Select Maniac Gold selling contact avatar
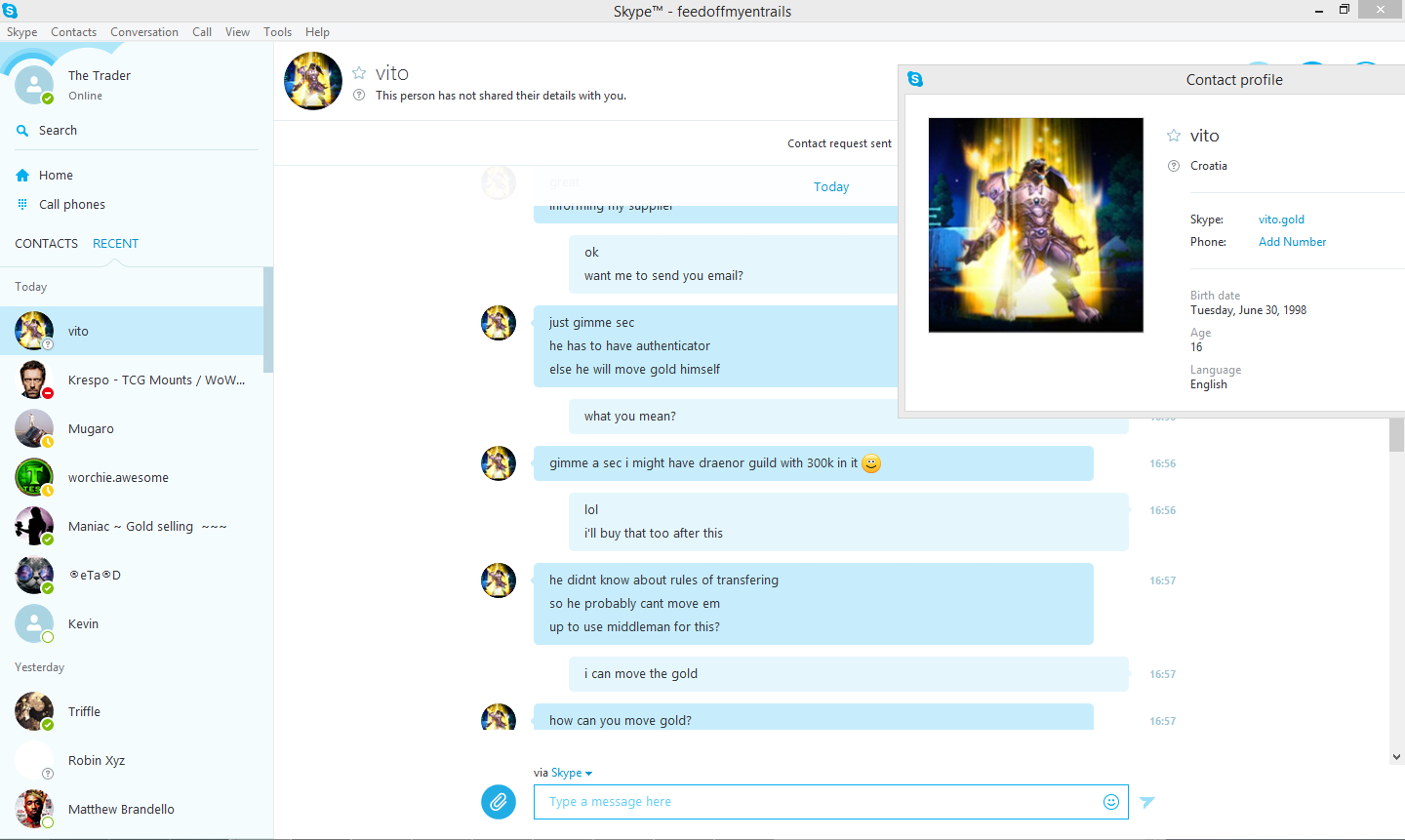 [34, 526]
